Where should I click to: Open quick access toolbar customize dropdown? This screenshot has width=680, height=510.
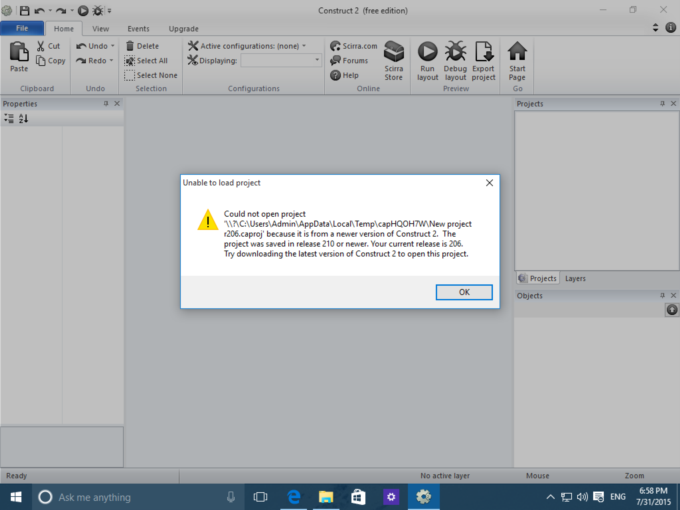coord(109,11)
